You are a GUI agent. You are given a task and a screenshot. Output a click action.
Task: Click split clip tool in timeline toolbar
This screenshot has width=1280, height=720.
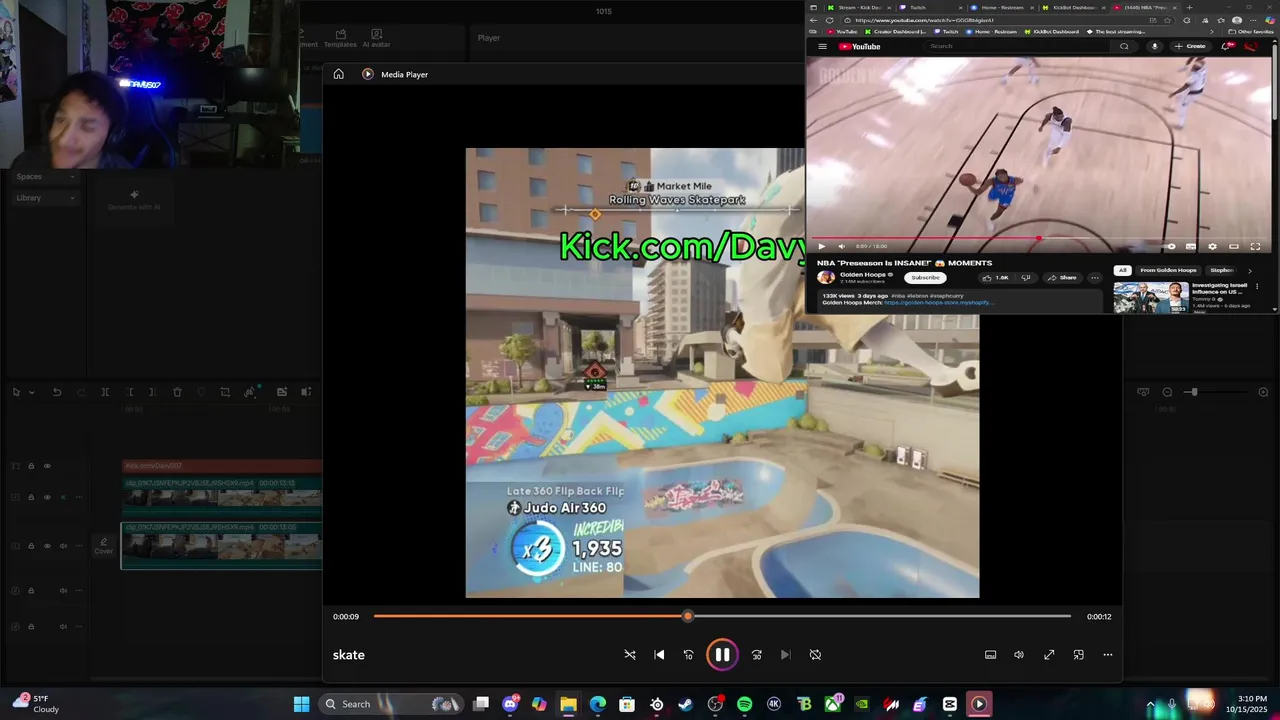click(105, 392)
